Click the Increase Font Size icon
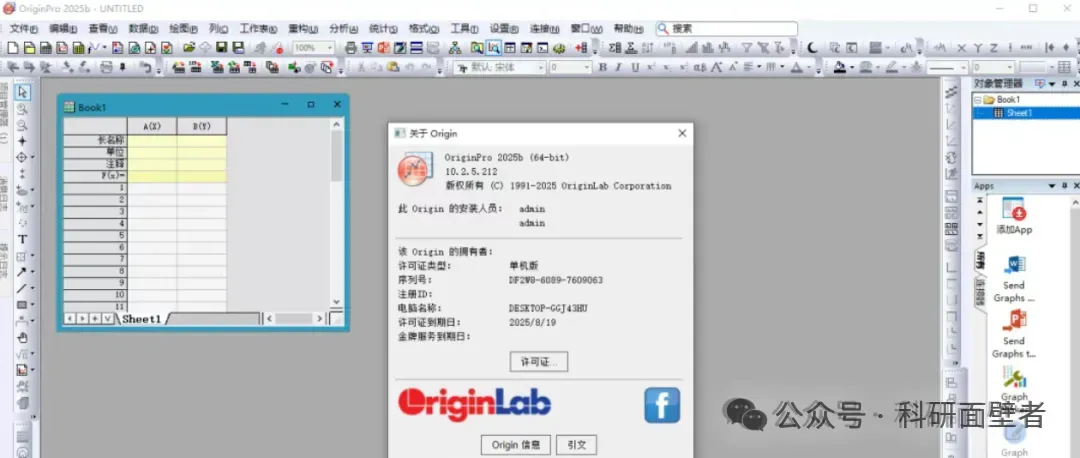1080x458 pixels. click(x=717, y=67)
